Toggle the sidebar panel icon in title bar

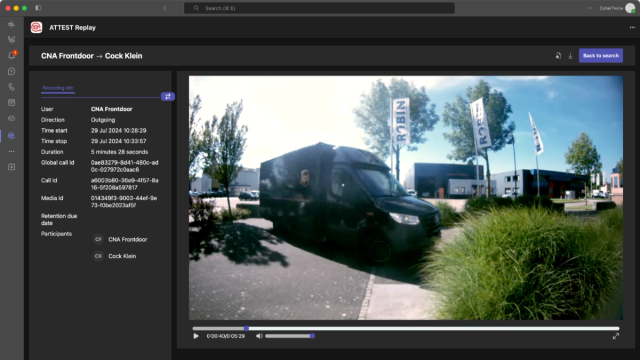[38, 8]
